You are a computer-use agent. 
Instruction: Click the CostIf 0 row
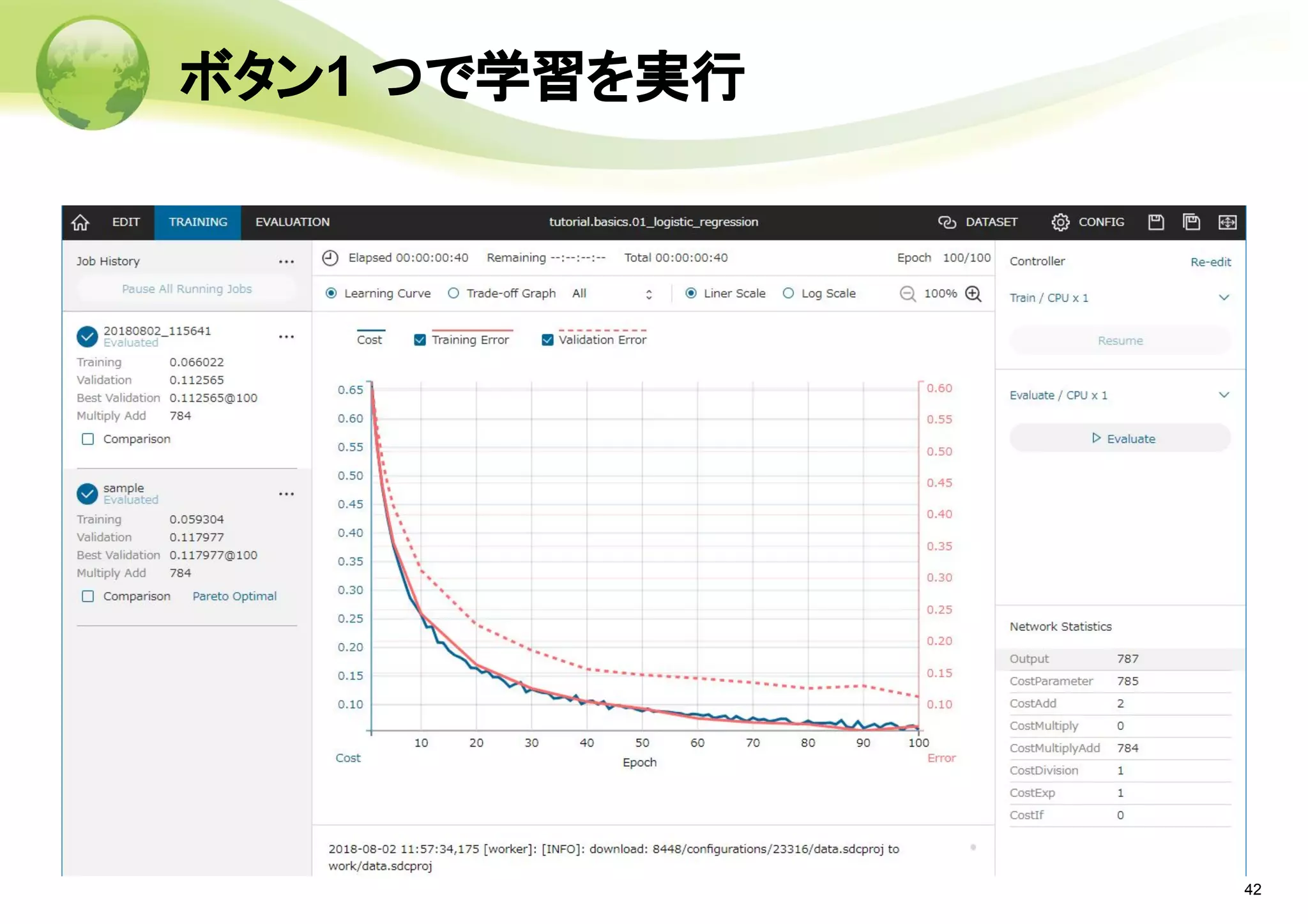1120,815
